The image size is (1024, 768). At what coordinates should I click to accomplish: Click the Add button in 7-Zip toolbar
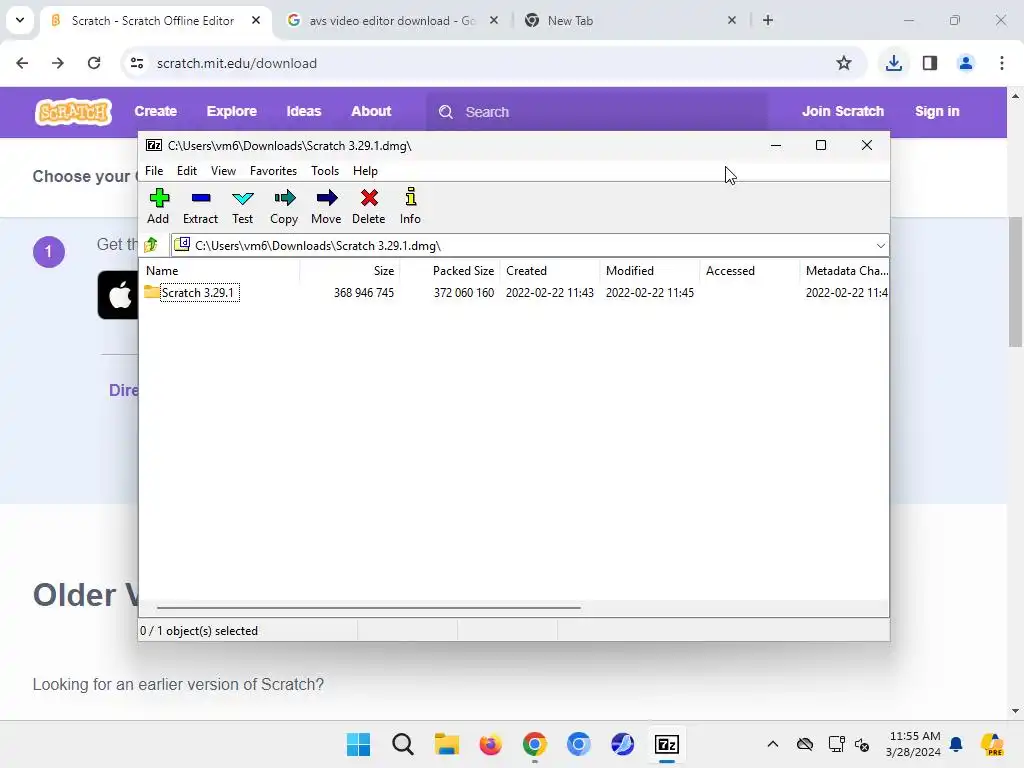[x=158, y=206]
